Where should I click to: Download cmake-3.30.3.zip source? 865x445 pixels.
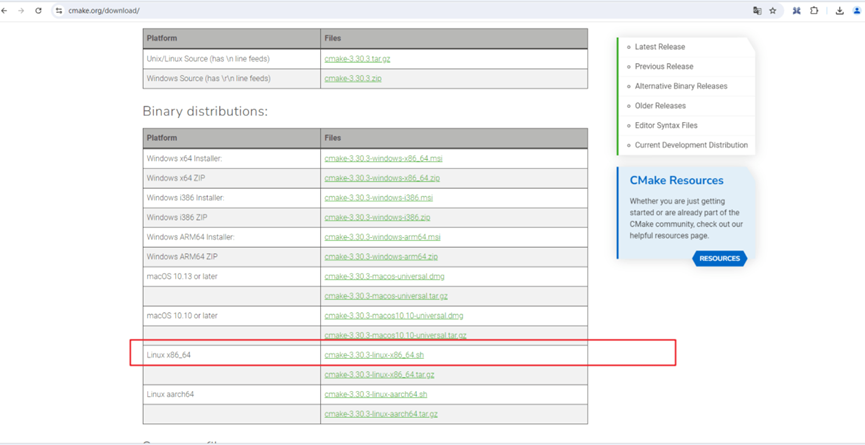click(x=353, y=79)
